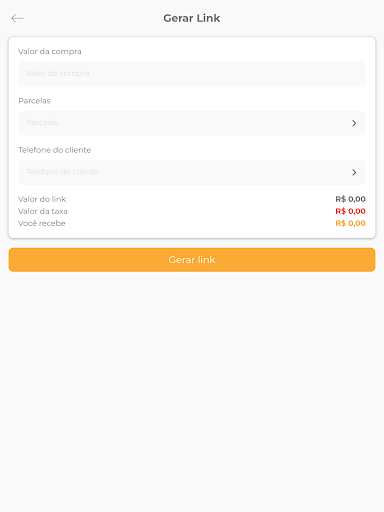This screenshot has height=512, width=384.
Task: Tap the Valor da compra placeholder text
Action: pyautogui.click(x=58, y=73)
